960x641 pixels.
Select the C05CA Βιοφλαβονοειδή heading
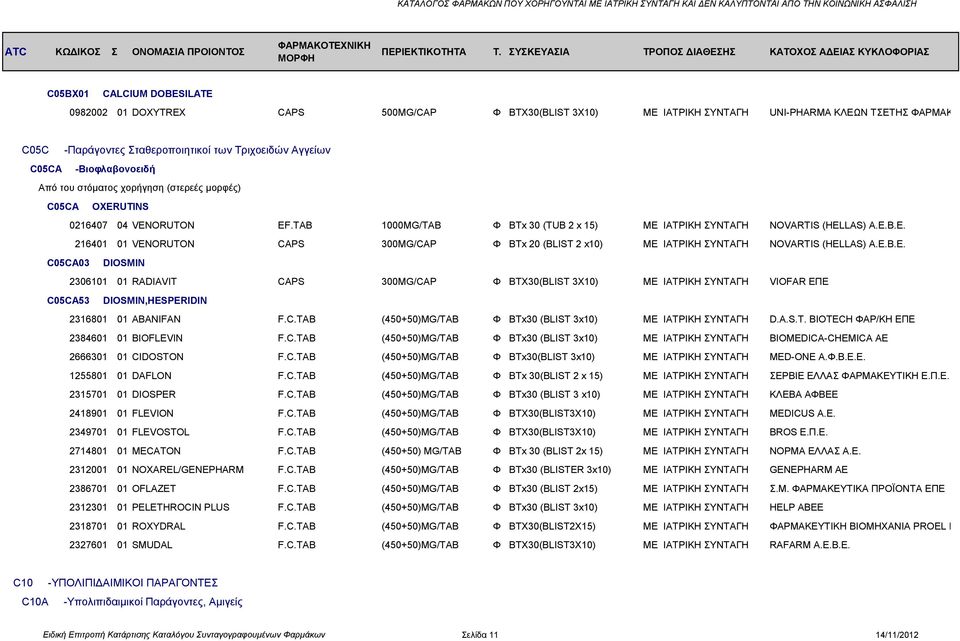[92, 169]
